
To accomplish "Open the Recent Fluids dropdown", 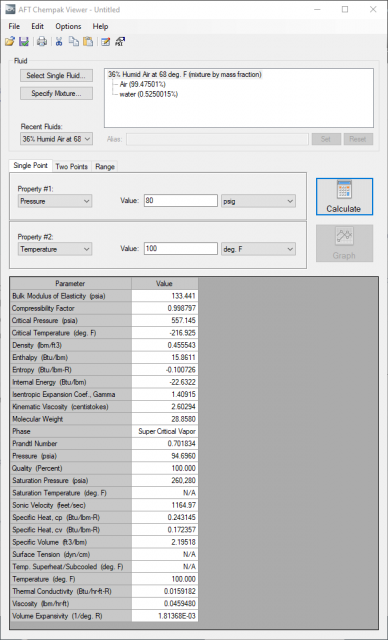I will (x=56, y=139).
